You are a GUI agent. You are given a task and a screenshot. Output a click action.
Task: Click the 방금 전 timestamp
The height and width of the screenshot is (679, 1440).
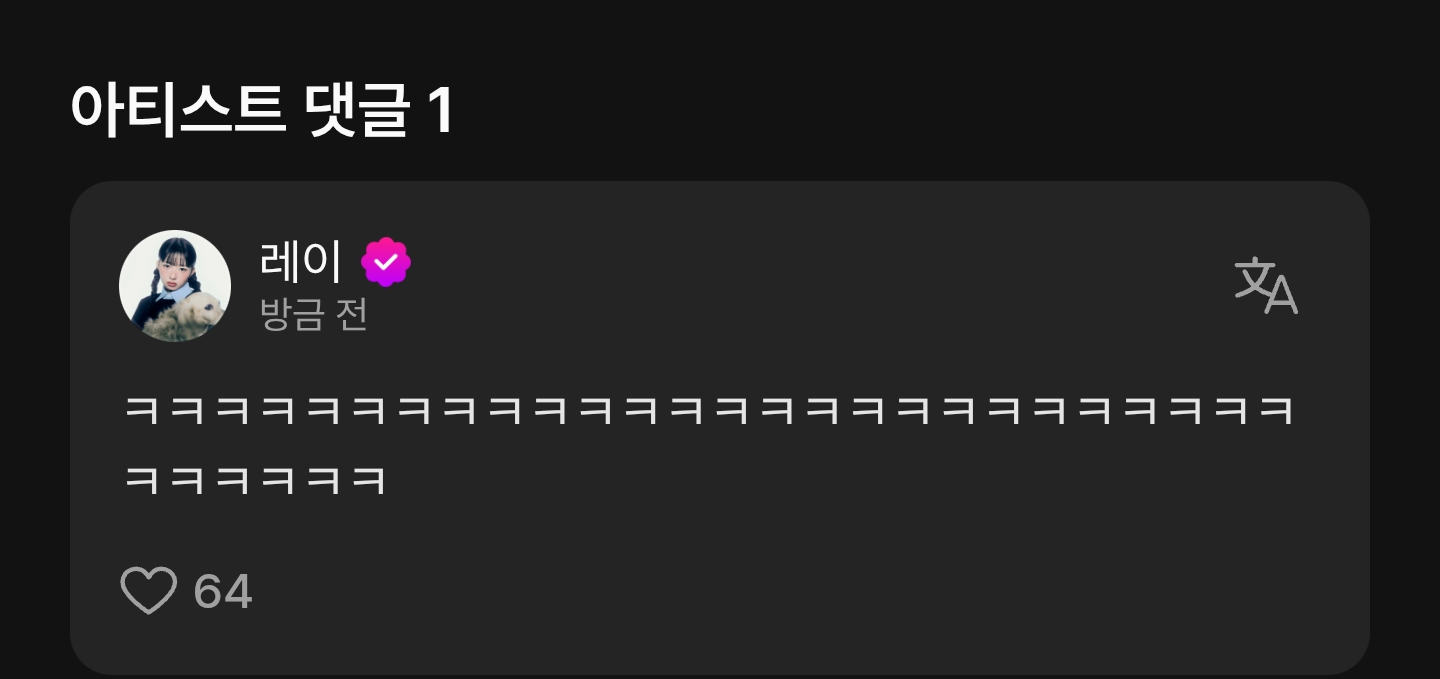tap(313, 315)
